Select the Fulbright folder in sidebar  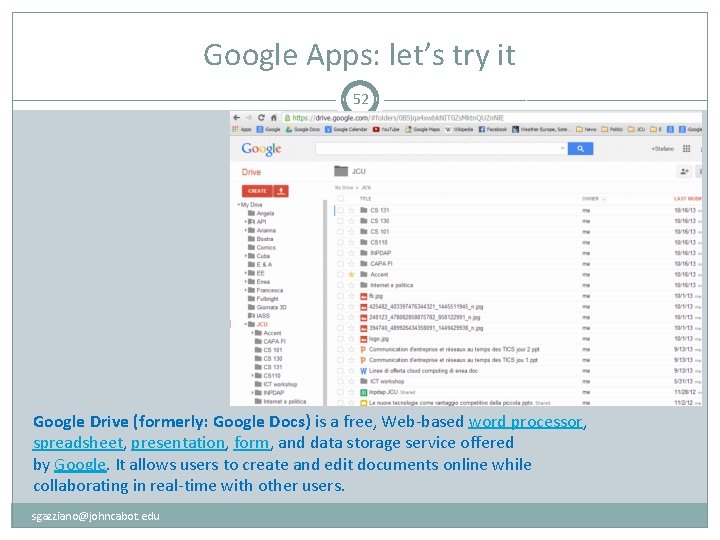[x=263, y=298]
